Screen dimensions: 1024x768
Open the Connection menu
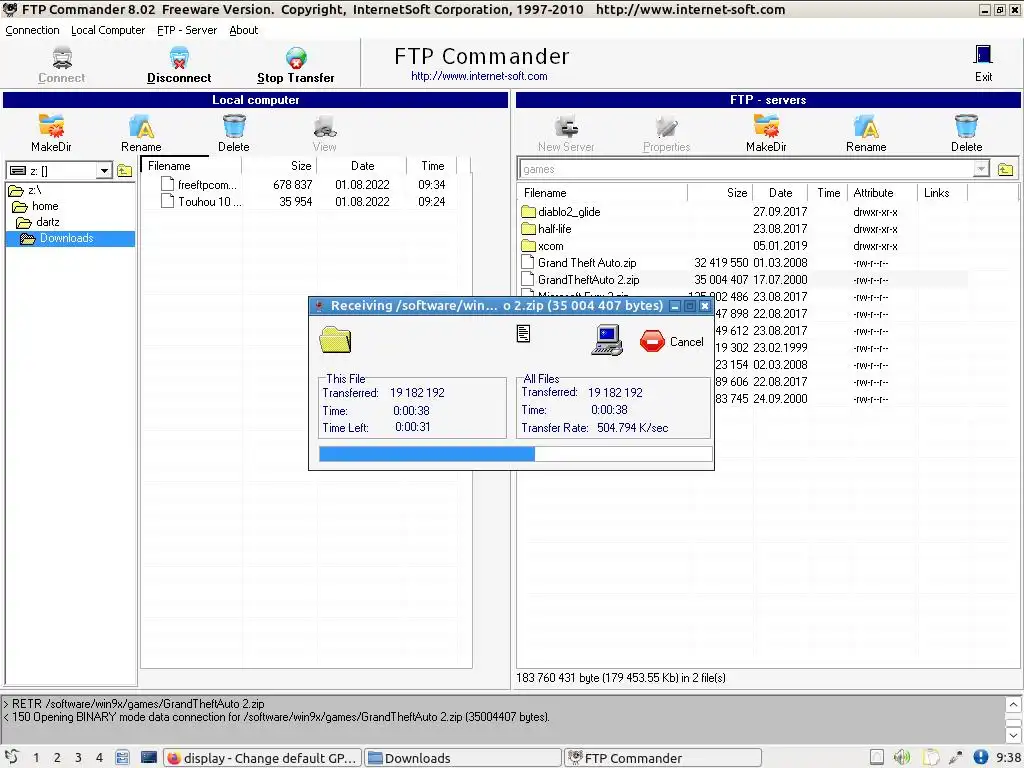pyautogui.click(x=32, y=30)
